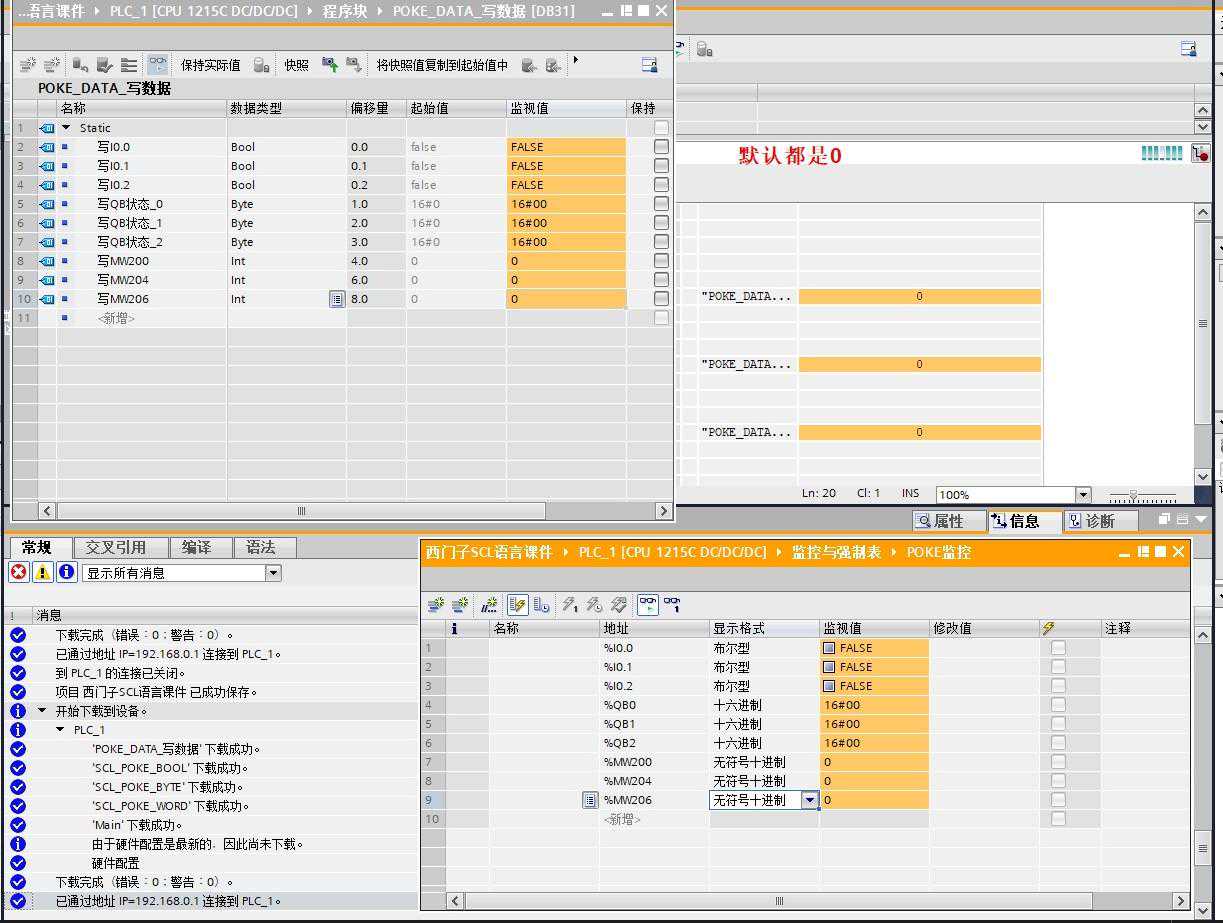Tick the 保持 checkbox for 写I0.0 row
Image resolution: width=1223 pixels, height=923 pixels.
coord(661,147)
